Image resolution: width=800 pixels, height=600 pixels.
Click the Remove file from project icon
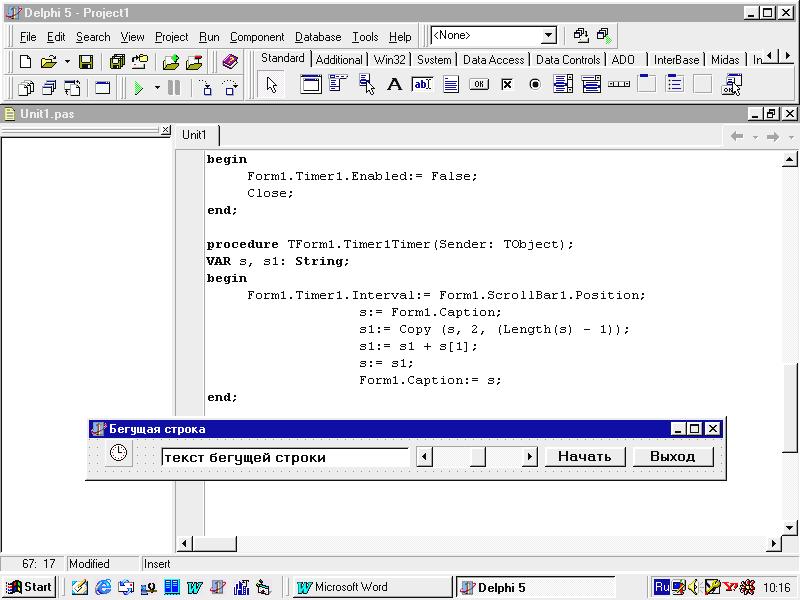coord(194,62)
